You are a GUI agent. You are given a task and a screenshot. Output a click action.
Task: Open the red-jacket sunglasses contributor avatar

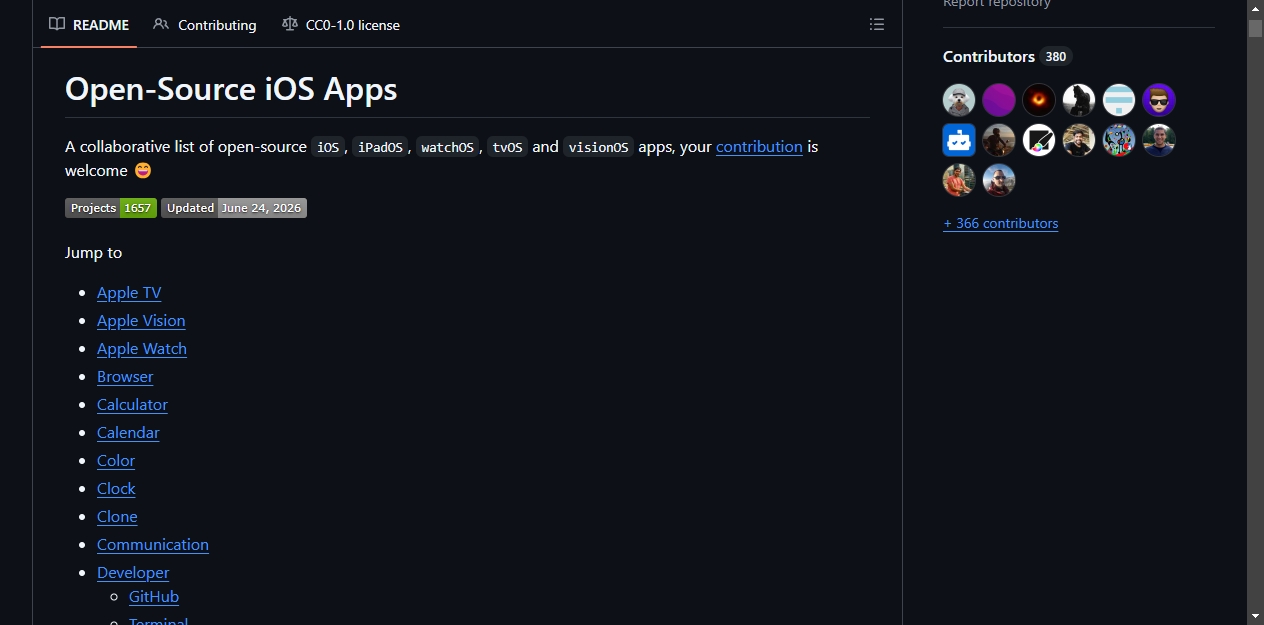[x=999, y=180]
